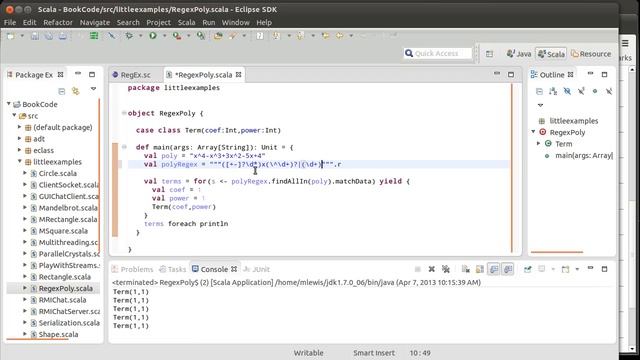
Task: Collapse the littleexamples package node
Action: click(20, 162)
